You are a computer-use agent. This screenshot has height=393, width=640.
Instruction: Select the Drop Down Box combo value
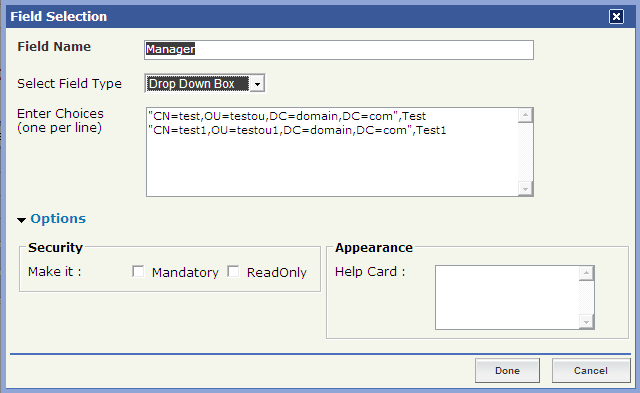pyautogui.click(x=198, y=84)
